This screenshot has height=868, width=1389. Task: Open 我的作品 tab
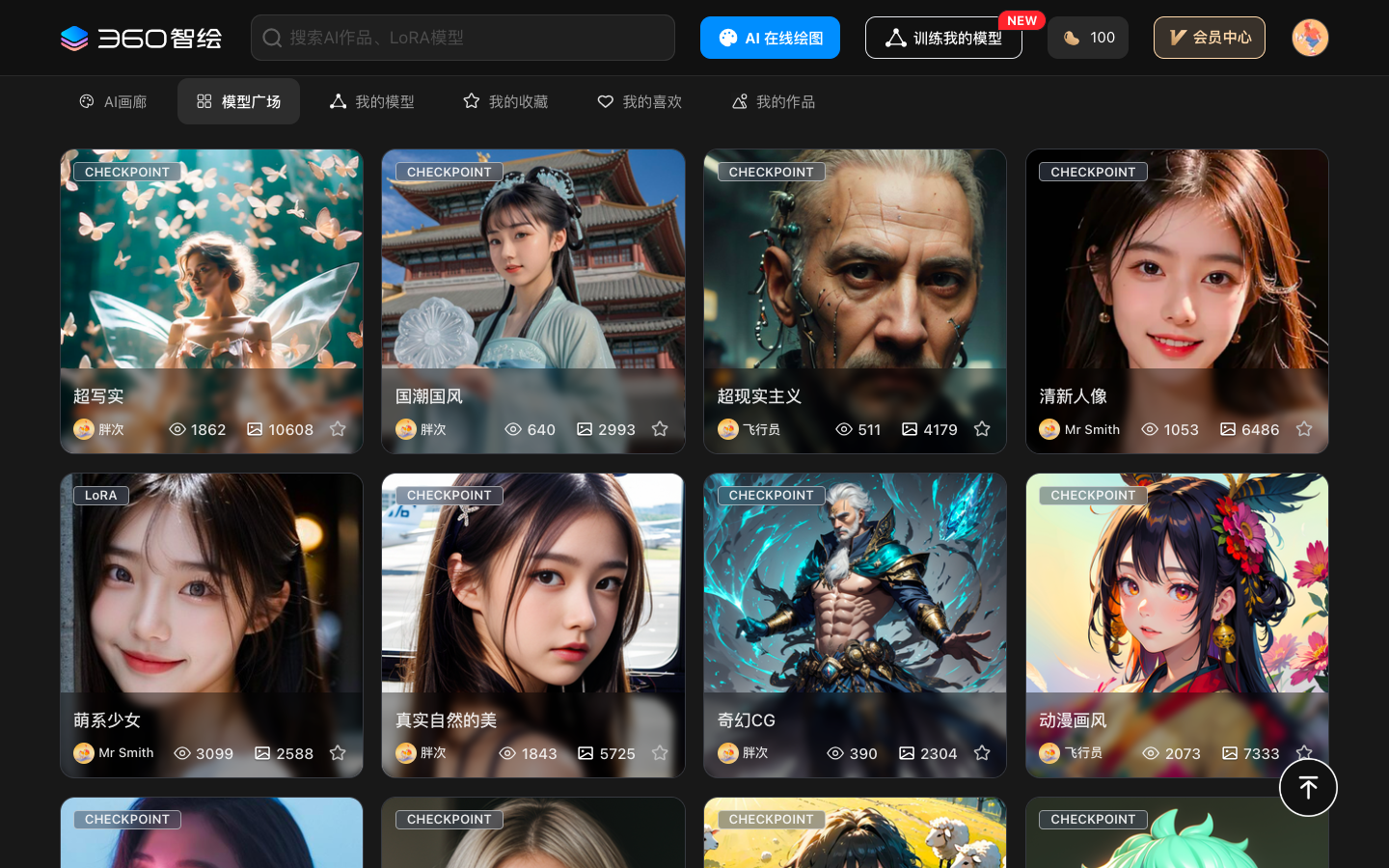coord(774,101)
